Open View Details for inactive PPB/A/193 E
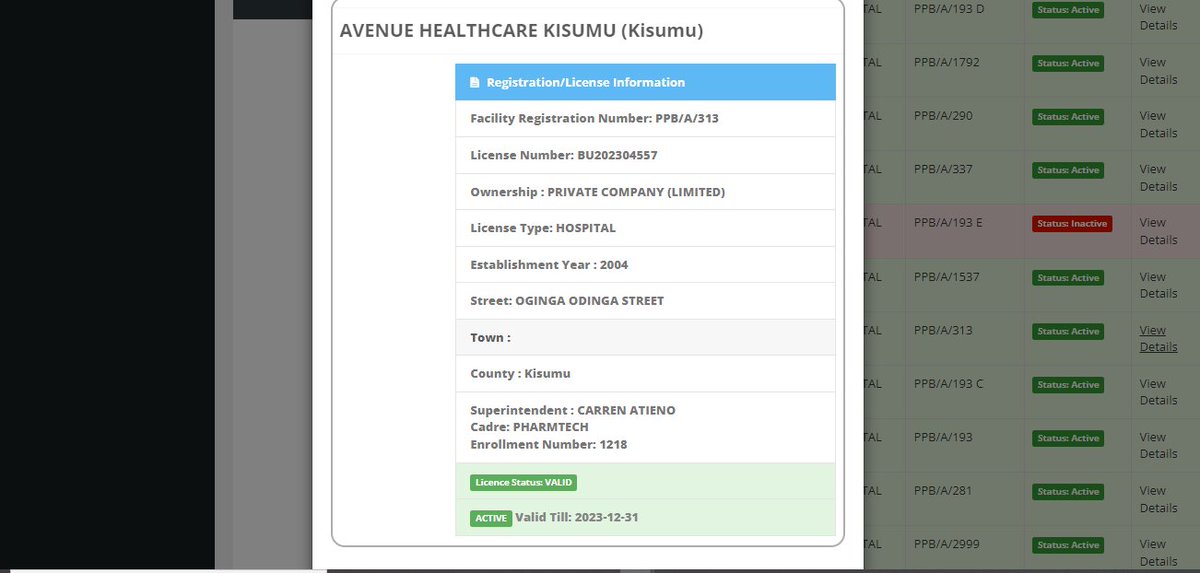The height and width of the screenshot is (573, 1200). point(1158,231)
